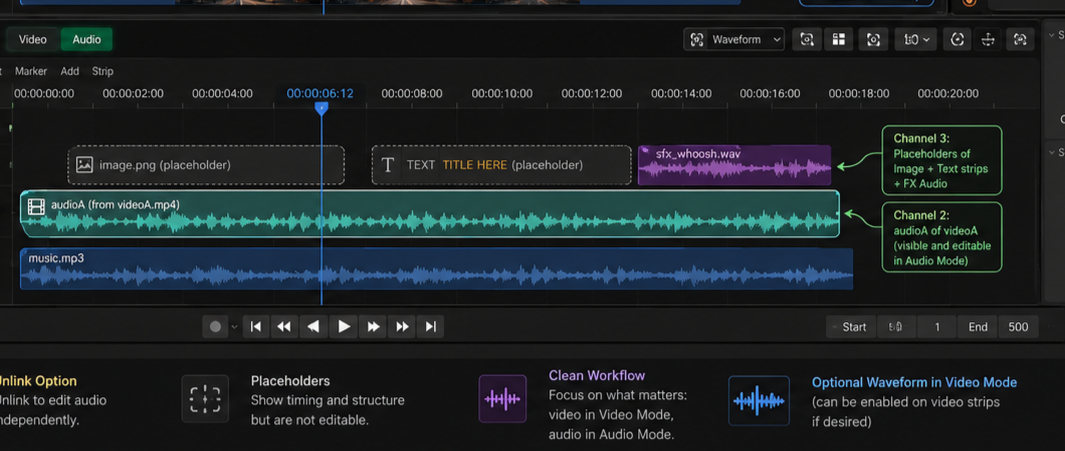Screen dimensions: 1065x451
Task: Click the image icon in image.png placeholder
Action: coord(84,164)
